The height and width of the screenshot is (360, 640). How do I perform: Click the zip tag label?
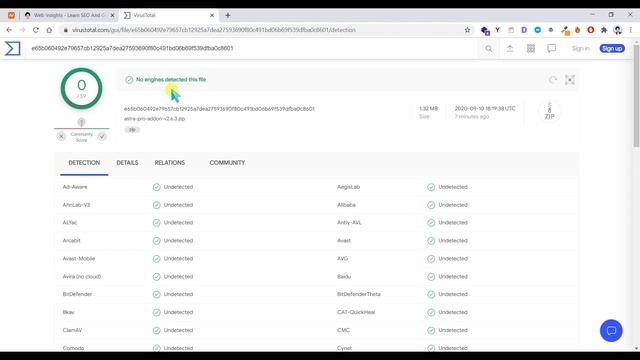pyautogui.click(x=132, y=130)
